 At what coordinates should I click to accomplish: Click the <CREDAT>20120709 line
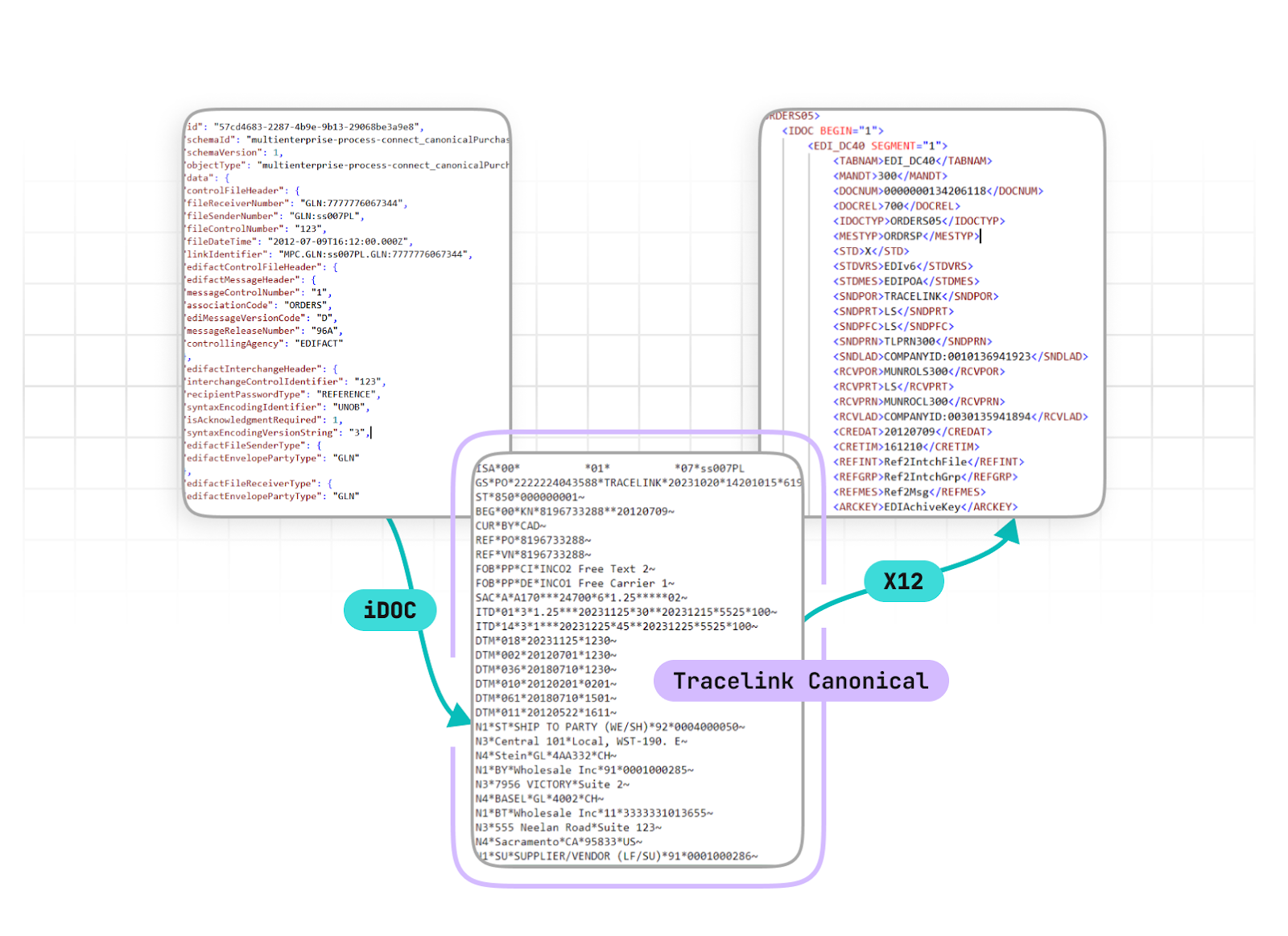913,432
